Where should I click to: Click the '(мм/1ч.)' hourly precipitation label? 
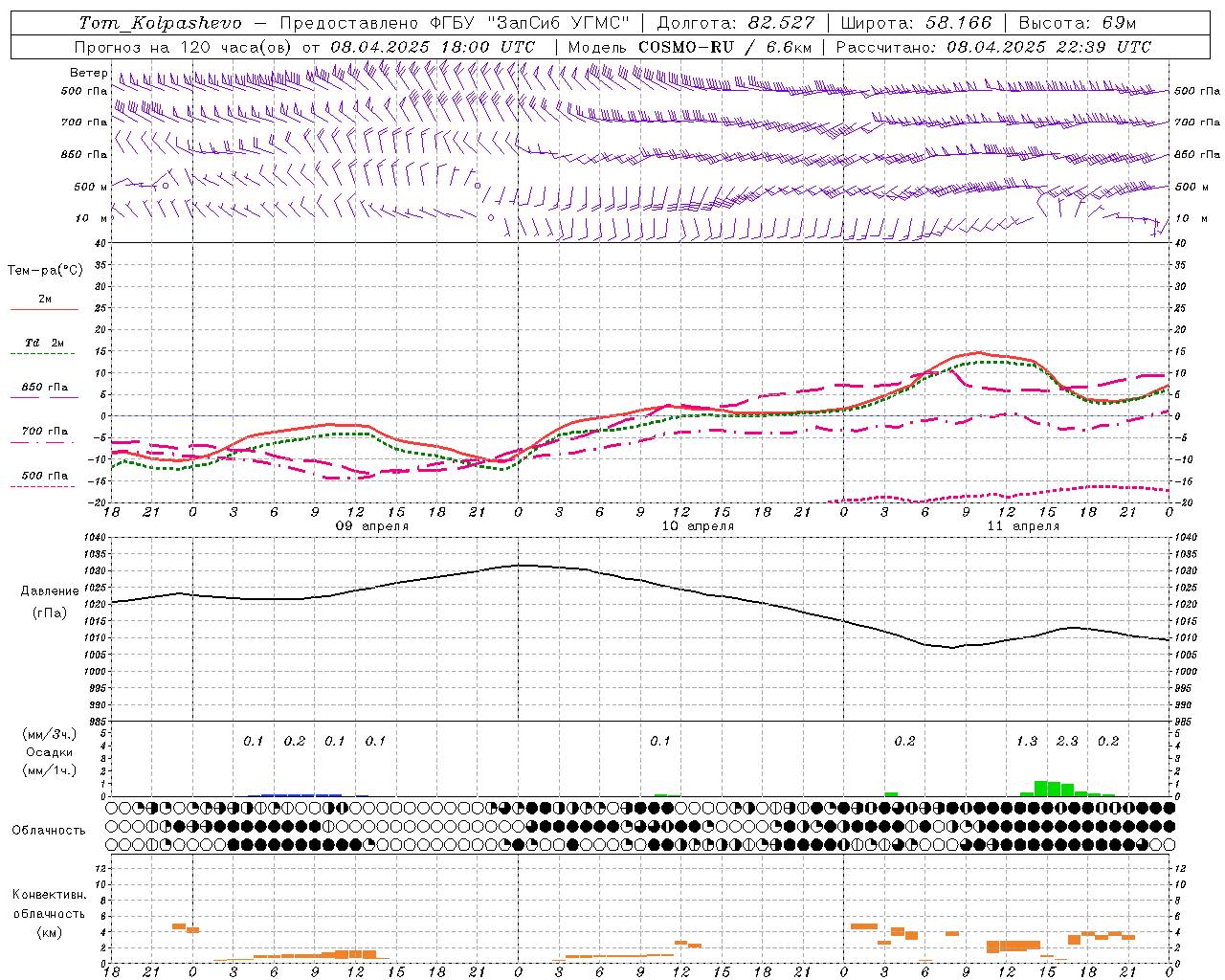49,770
